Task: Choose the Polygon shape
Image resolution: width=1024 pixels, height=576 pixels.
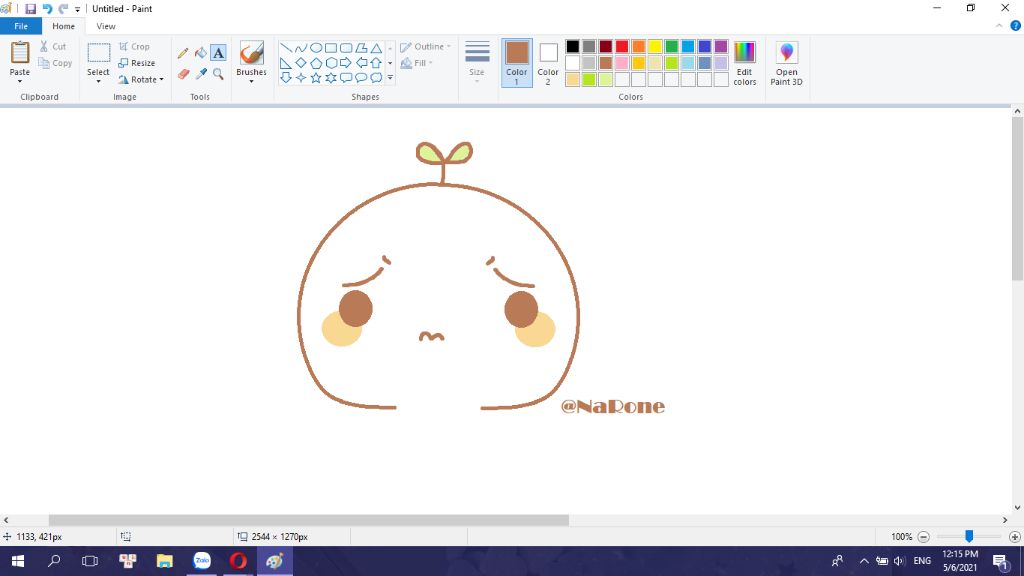Action: [x=361, y=48]
